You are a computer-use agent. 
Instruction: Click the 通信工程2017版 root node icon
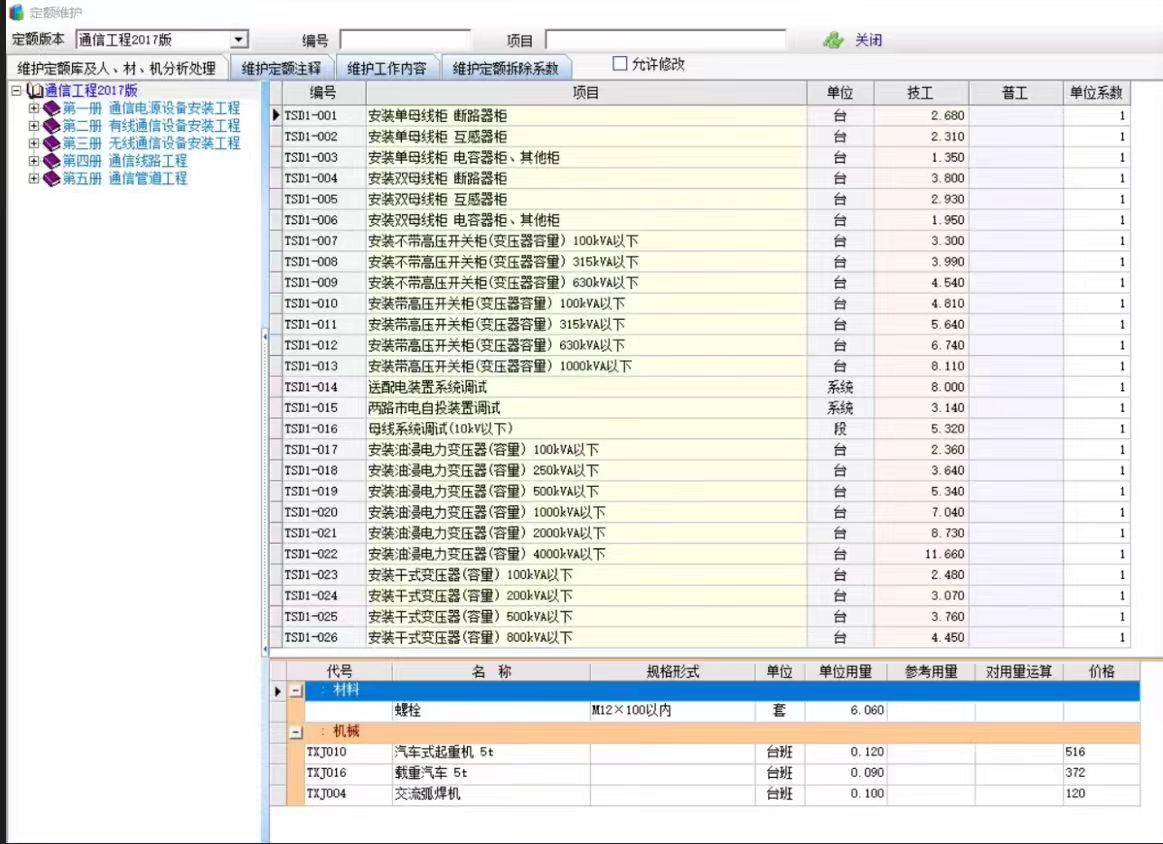(35, 91)
